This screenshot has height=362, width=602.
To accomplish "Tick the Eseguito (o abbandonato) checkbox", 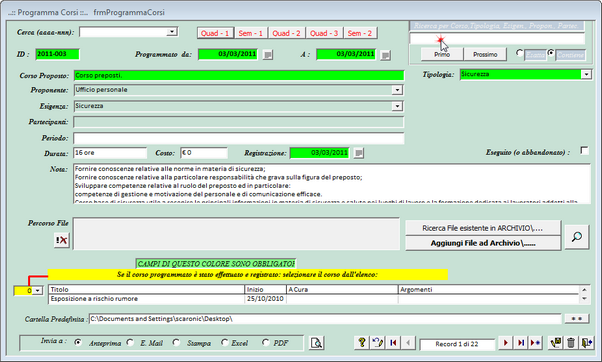I will (585, 150).
